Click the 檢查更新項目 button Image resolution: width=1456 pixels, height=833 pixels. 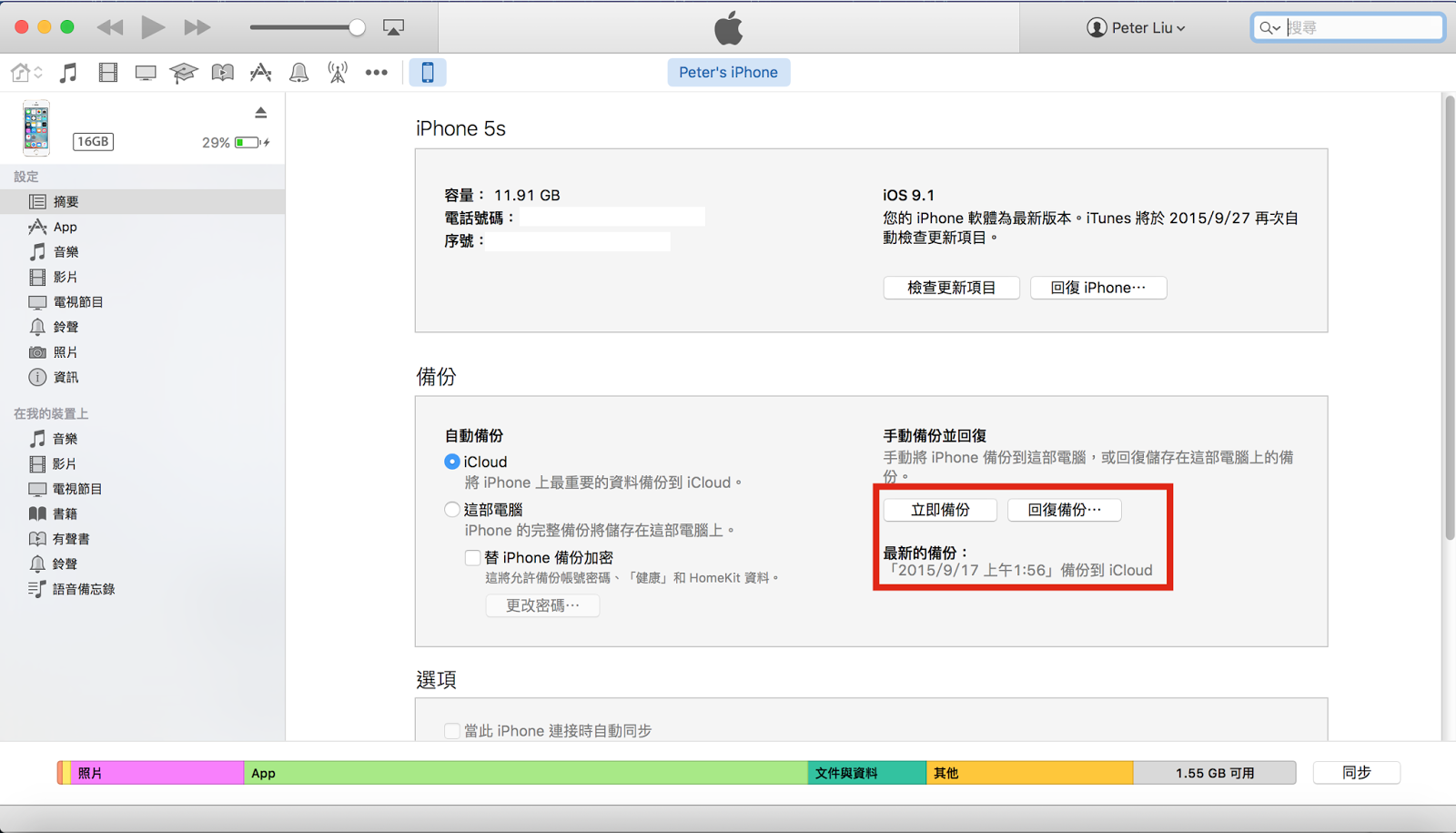[x=951, y=288]
